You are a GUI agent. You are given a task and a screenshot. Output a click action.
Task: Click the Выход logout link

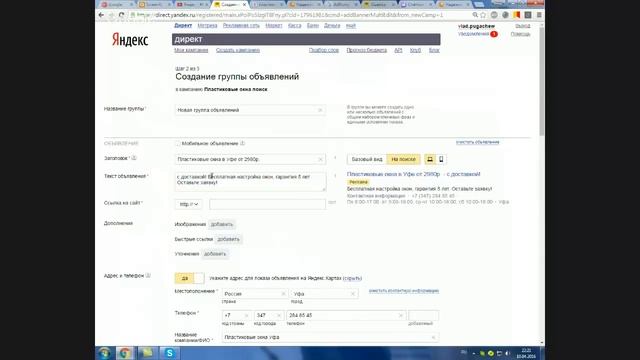[522, 26]
